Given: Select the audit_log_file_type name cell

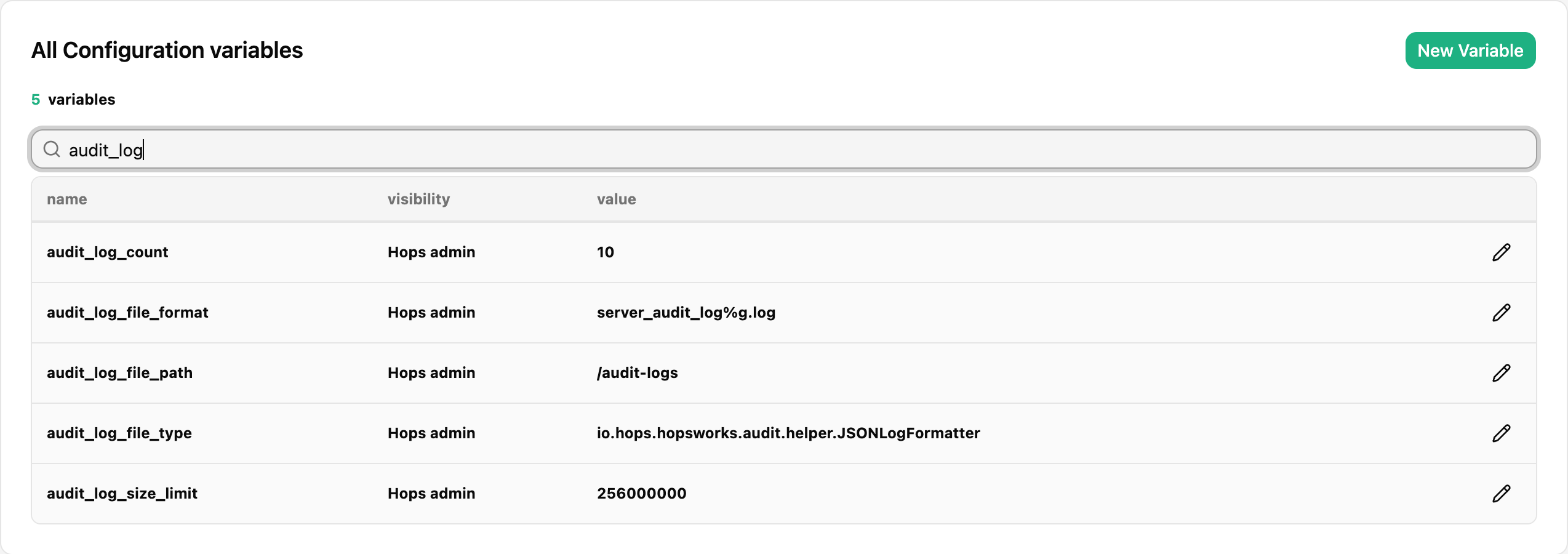Looking at the screenshot, I should tap(119, 433).
